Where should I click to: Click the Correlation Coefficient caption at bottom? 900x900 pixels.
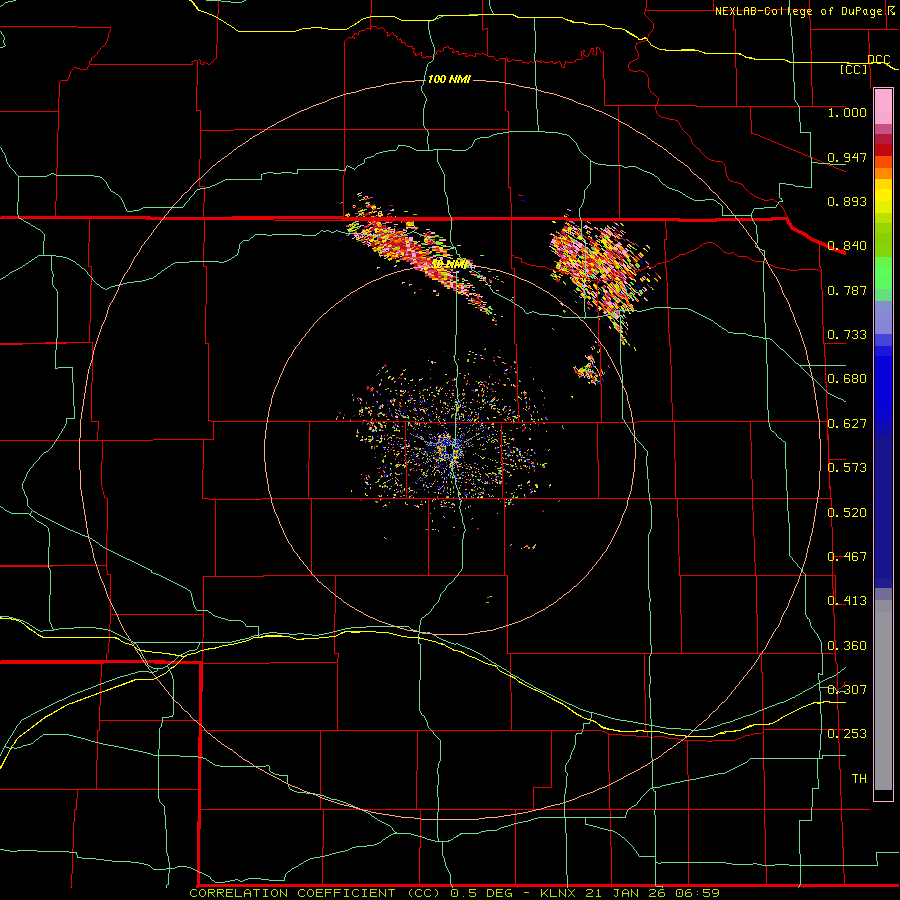point(454,893)
